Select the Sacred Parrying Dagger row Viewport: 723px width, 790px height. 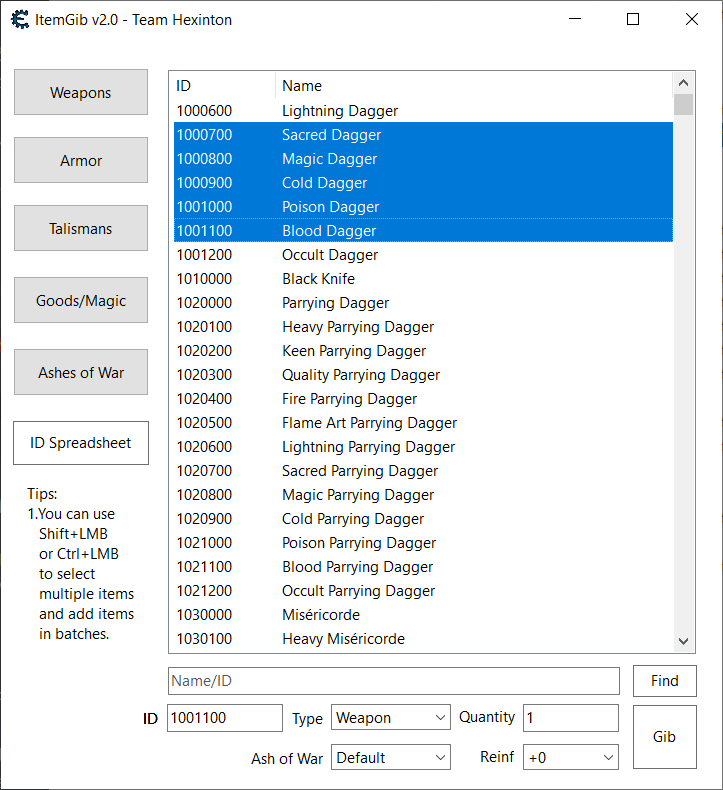click(423, 471)
